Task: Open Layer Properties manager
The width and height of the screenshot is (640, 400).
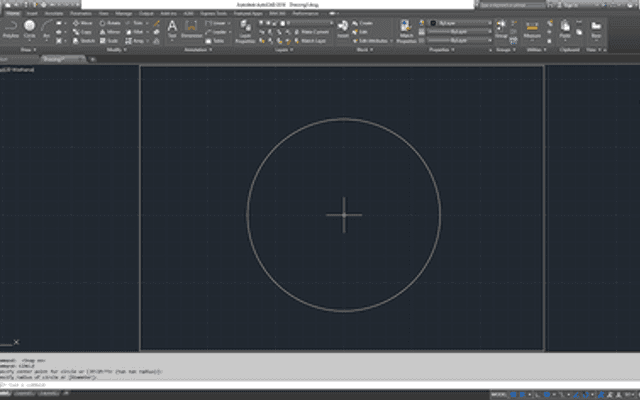Action: tap(245, 30)
